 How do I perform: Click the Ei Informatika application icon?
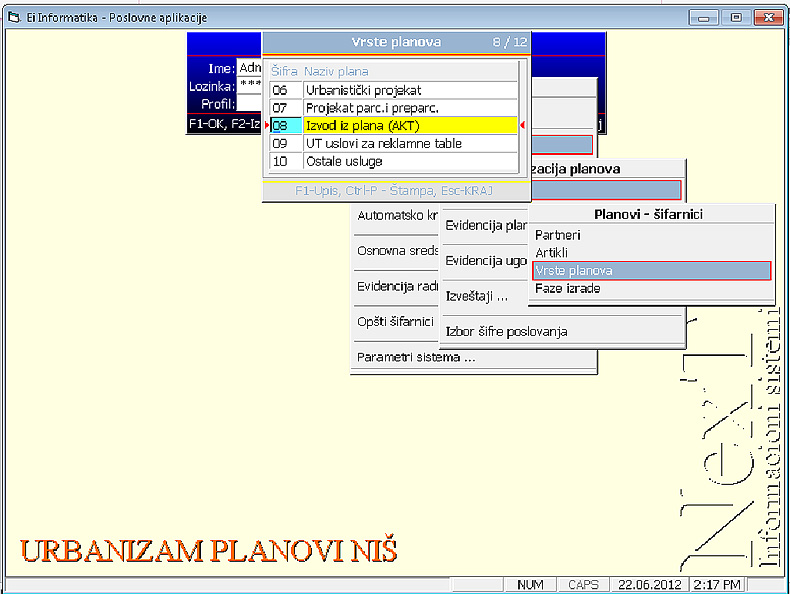pyautogui.click(x=14, y=17)
